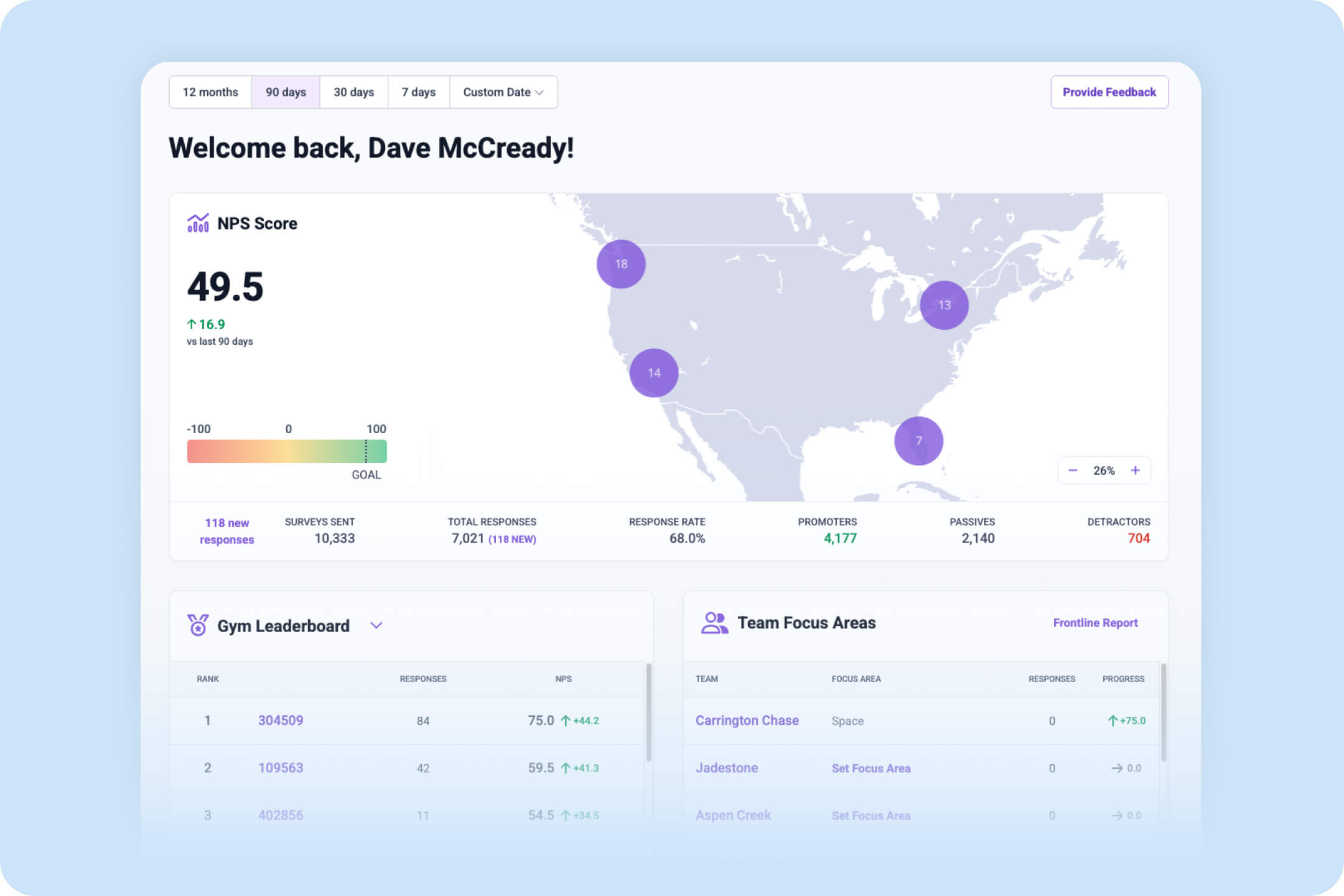
Task: Click Set Focus Area for Jadestone
Action: [870, 768]
